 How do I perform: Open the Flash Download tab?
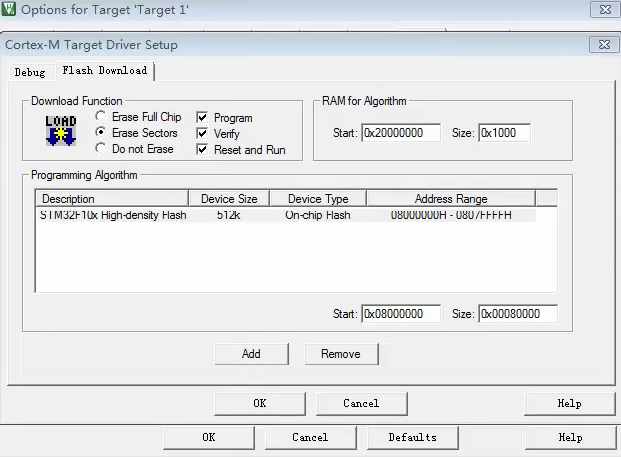coord(105,71)
